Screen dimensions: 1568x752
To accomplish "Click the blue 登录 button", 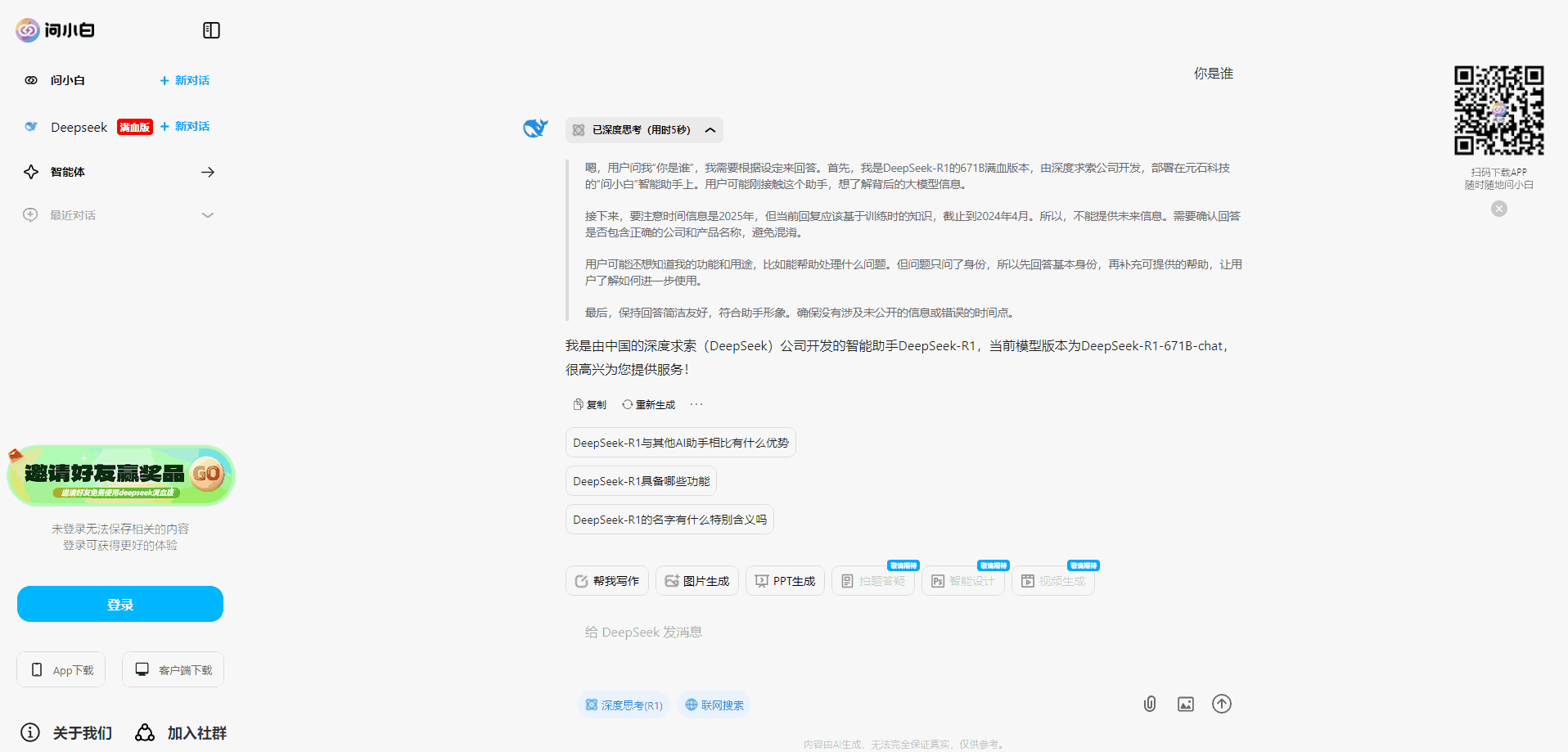I will pyautogui.click(x=120, y=604).
